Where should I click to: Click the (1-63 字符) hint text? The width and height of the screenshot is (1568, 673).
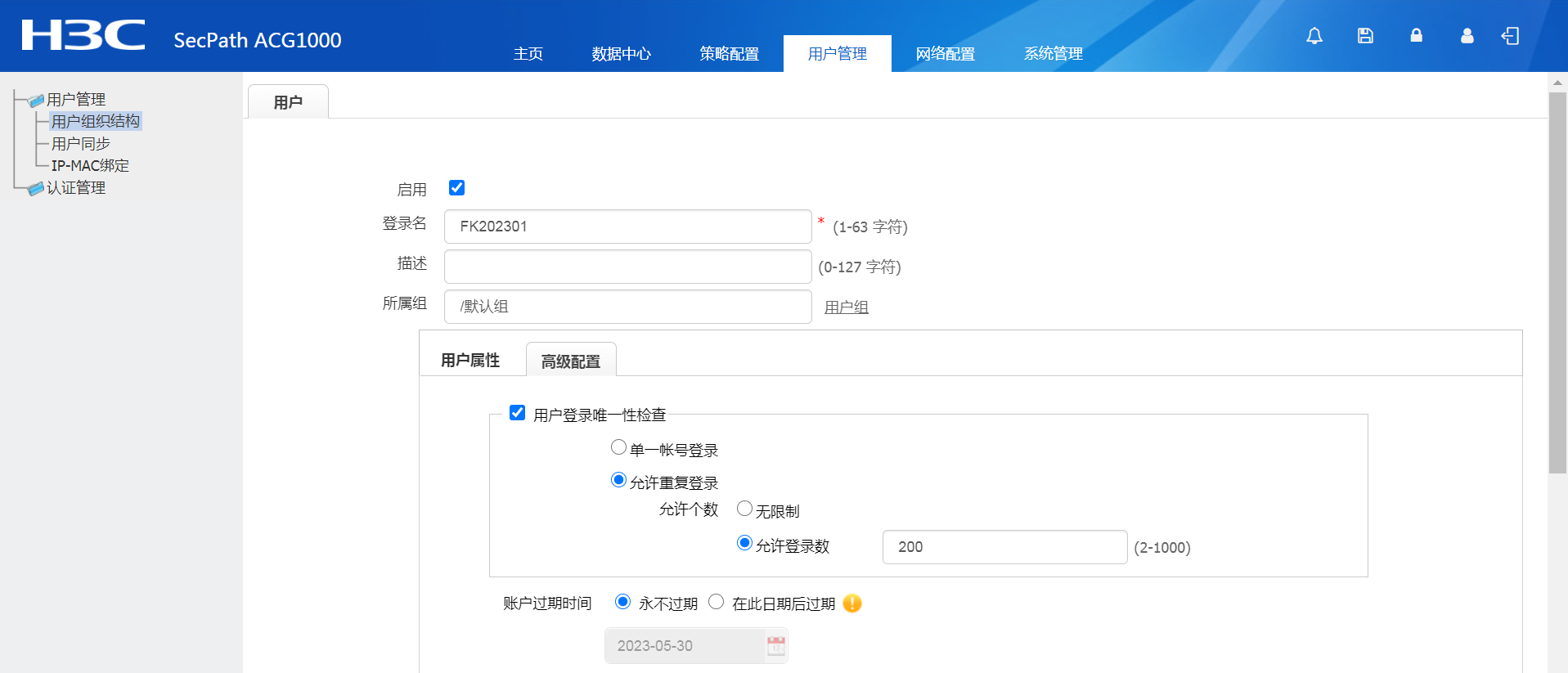coord(870,227)
